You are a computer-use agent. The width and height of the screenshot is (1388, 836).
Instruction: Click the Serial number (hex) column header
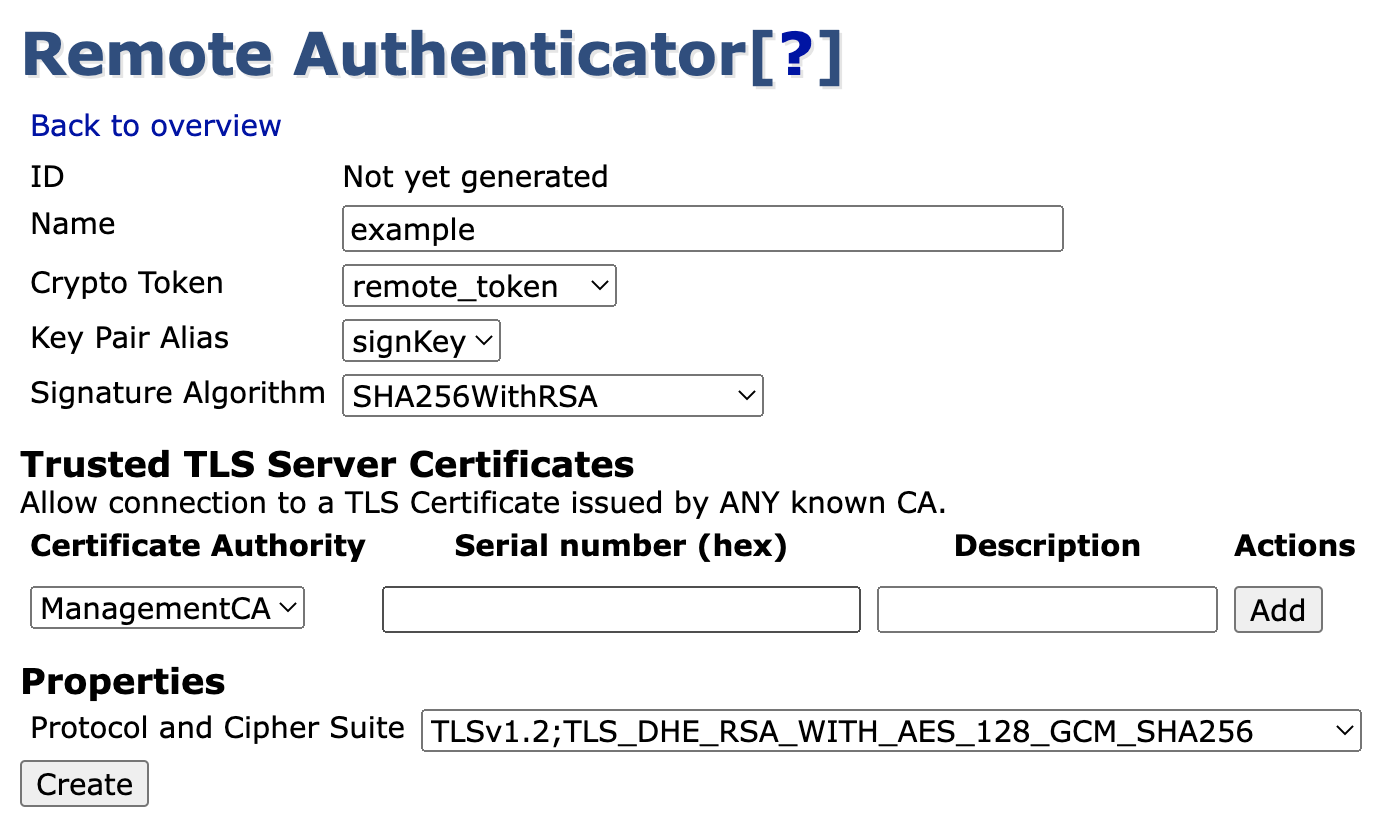[x=620, y=546]
